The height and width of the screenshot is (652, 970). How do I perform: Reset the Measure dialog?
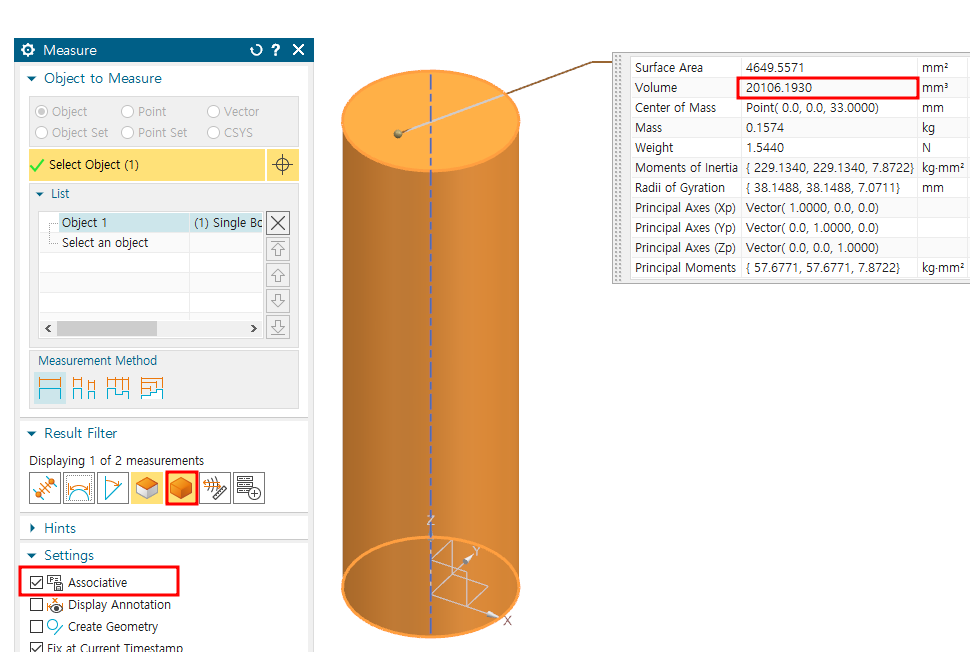pos(256,50)
